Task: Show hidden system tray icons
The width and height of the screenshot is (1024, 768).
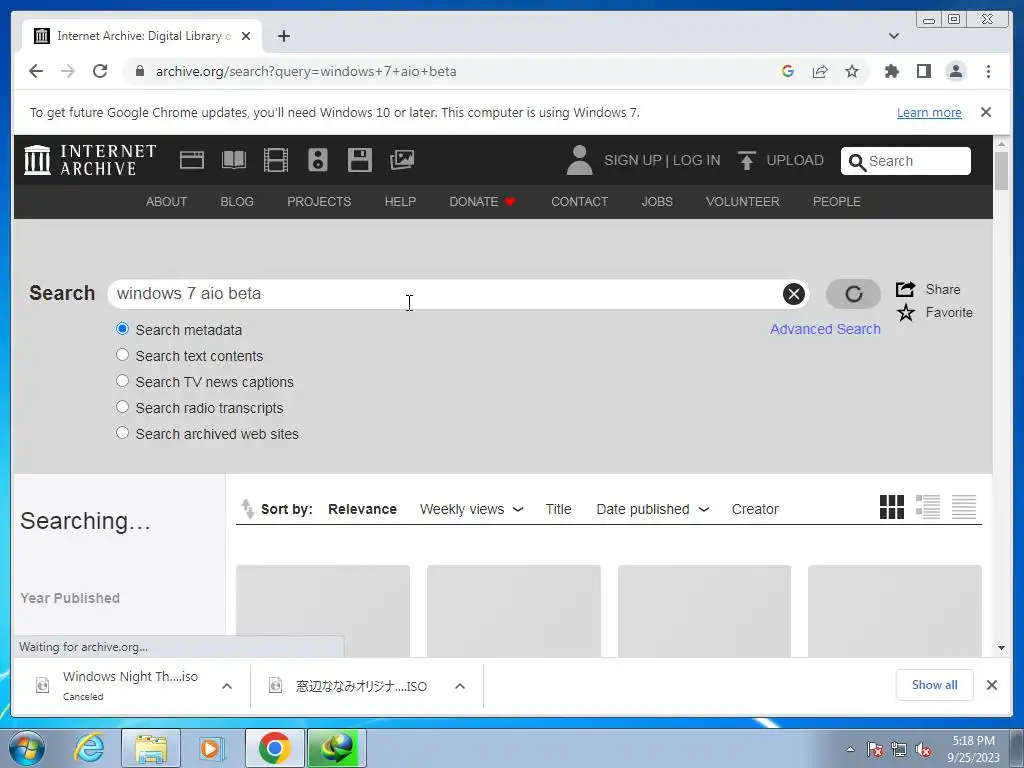Action: pyautogui.click(x=850, y=749)
